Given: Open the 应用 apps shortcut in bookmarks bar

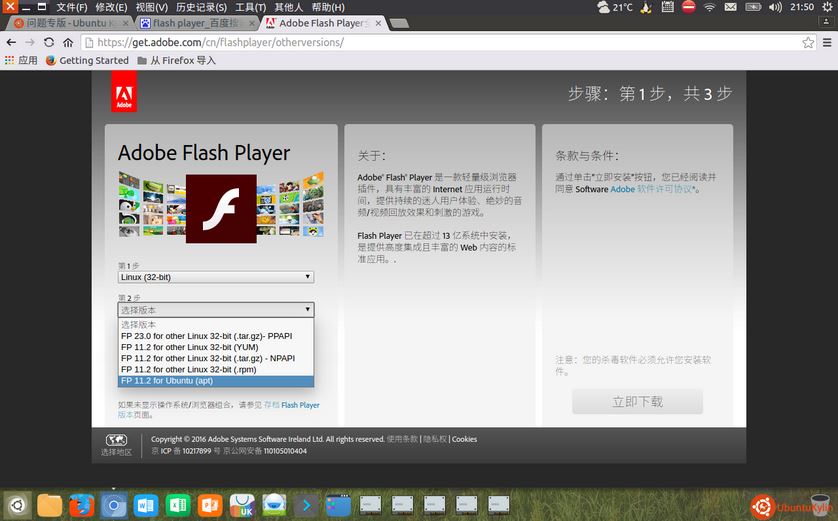Looking at the screenshot, I should pos(21,60).
